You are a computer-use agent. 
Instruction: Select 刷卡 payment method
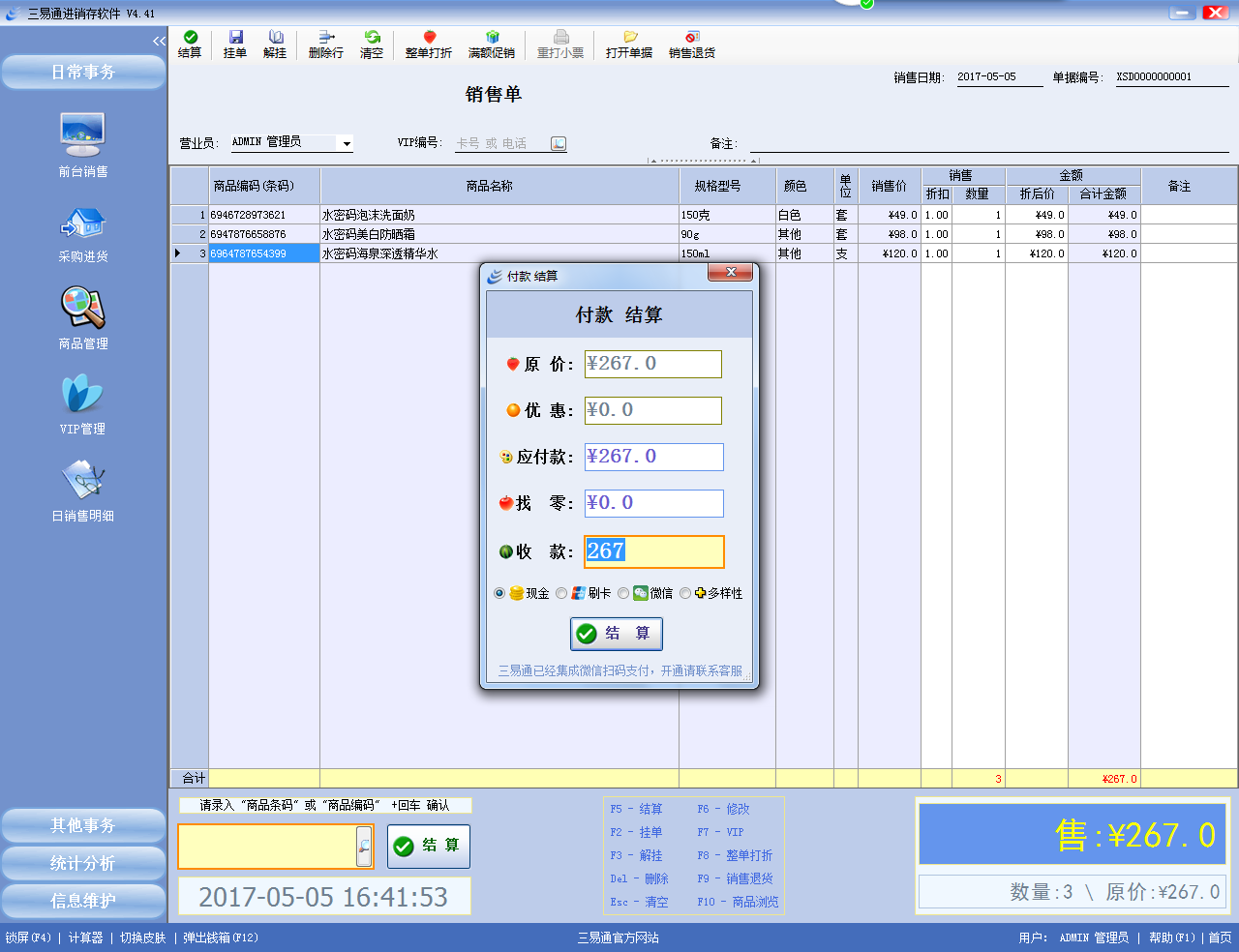(x=561, y=593)
